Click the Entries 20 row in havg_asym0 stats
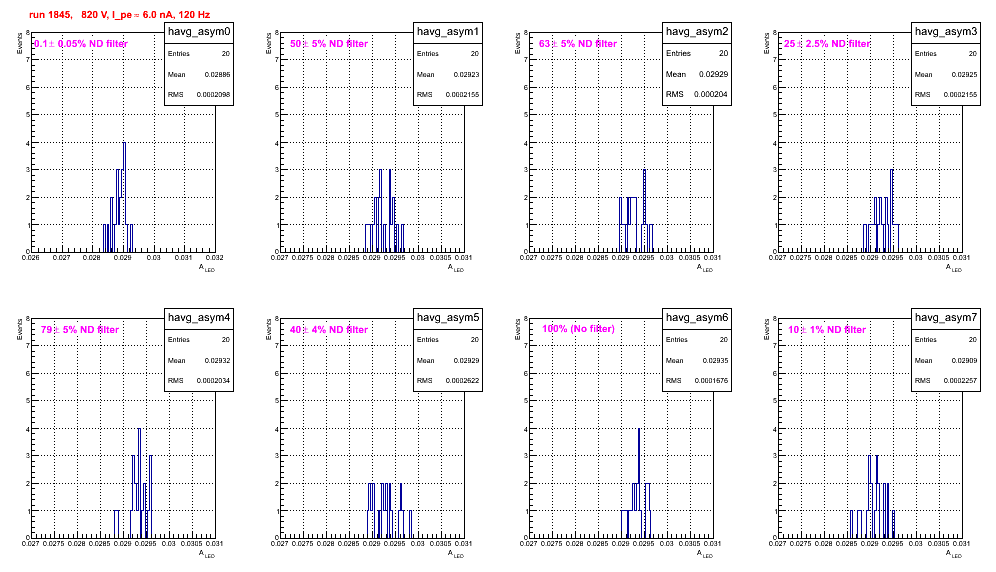The width and height of the screenshot is (996, 572). (199, 54)
